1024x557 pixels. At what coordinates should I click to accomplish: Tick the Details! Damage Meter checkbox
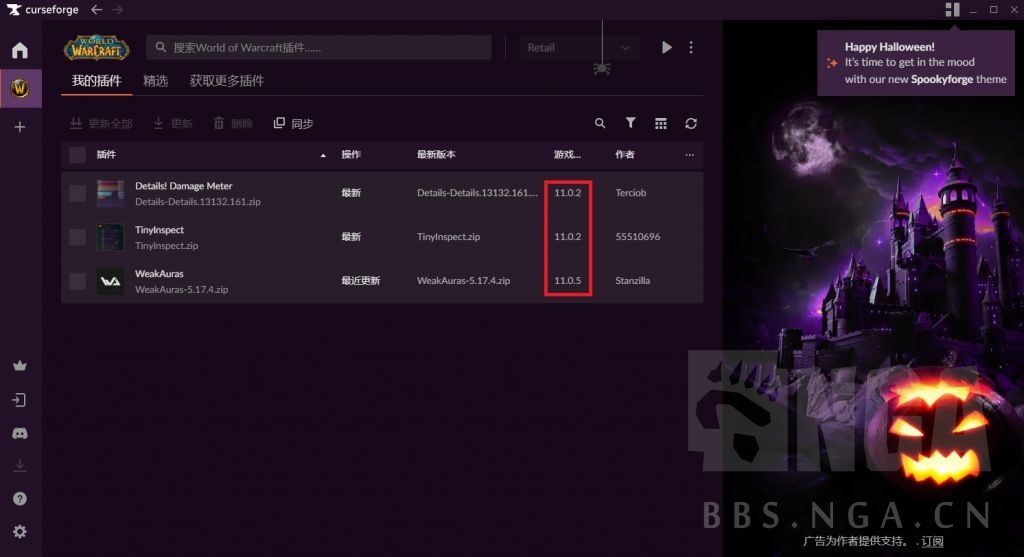tap(77, 193)
